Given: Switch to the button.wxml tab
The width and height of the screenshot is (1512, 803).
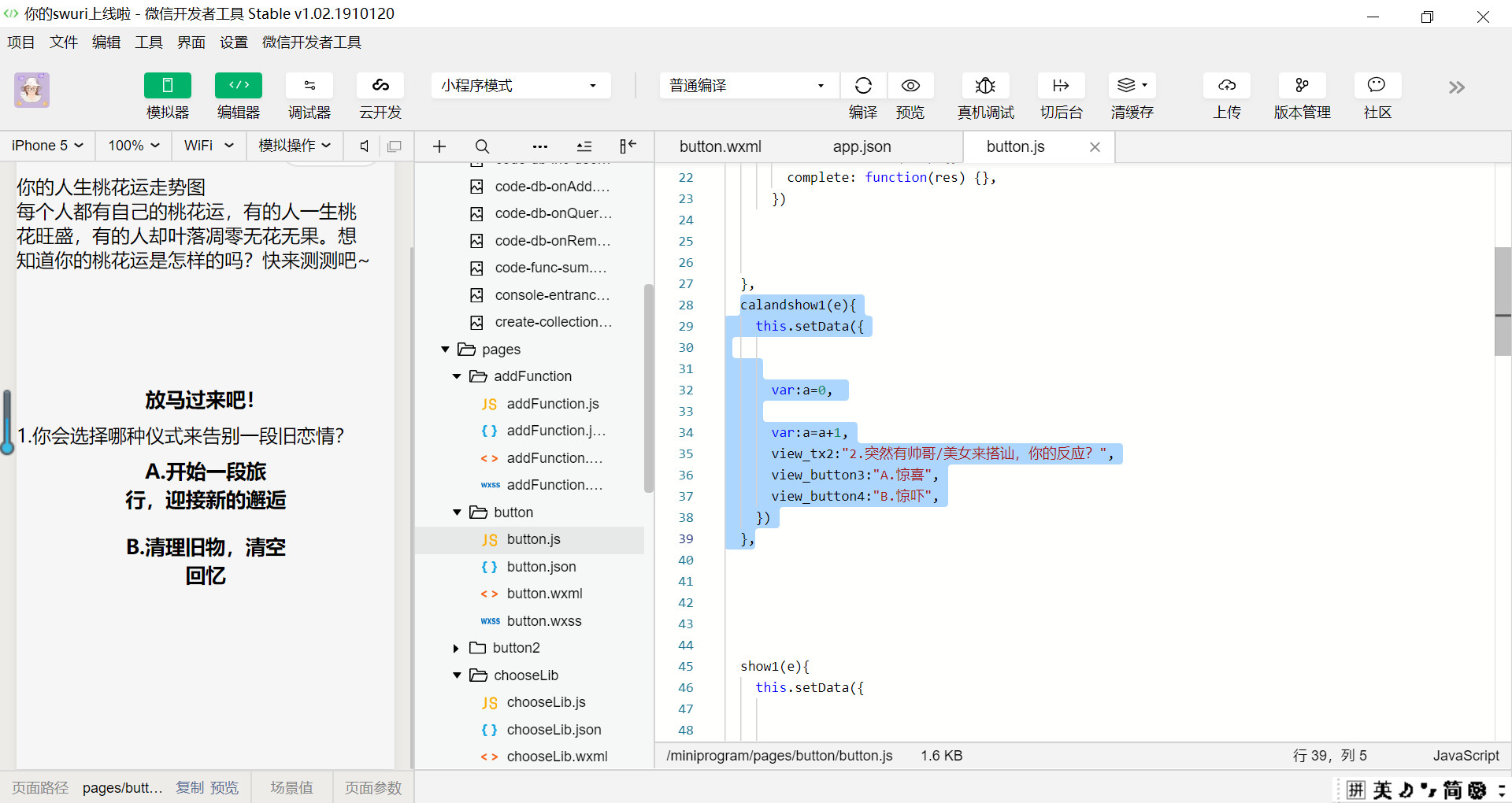Looking at the screenshot, I should click(720, 147).
